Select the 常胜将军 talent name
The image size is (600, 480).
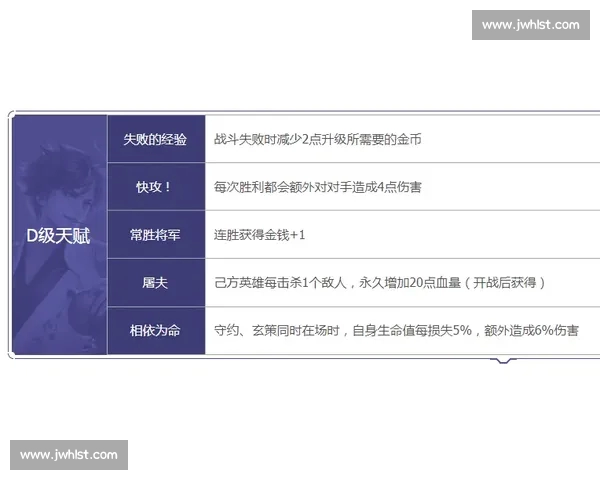pos(155,235)
